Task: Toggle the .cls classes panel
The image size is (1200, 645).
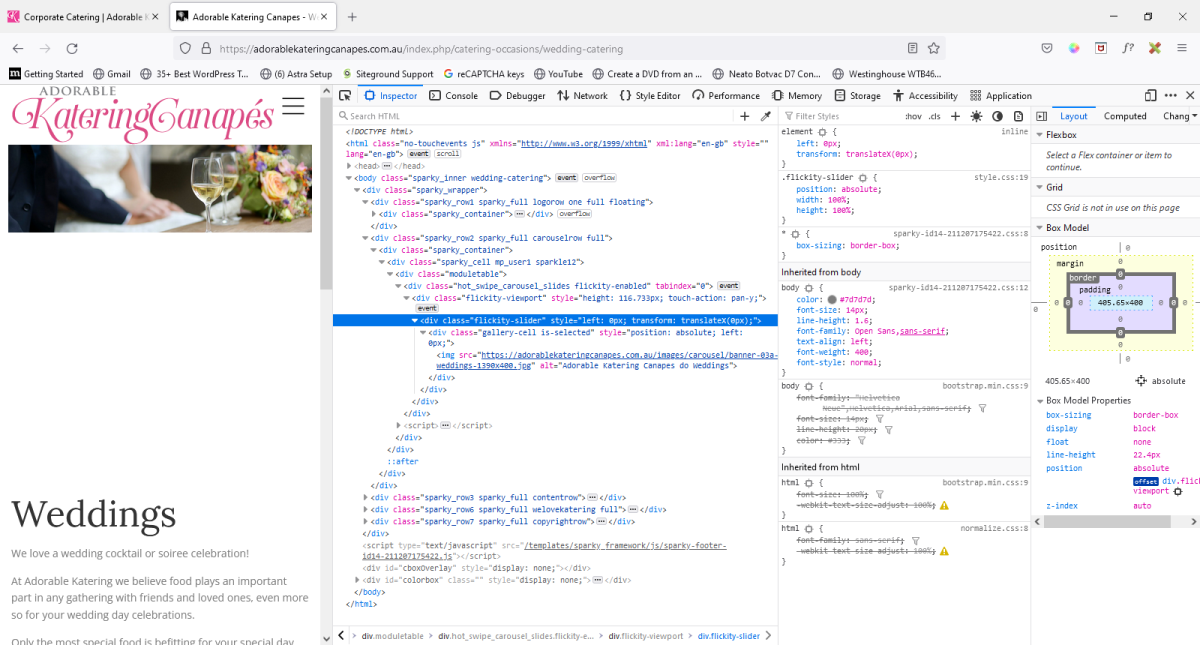Action: coord(935,116)
